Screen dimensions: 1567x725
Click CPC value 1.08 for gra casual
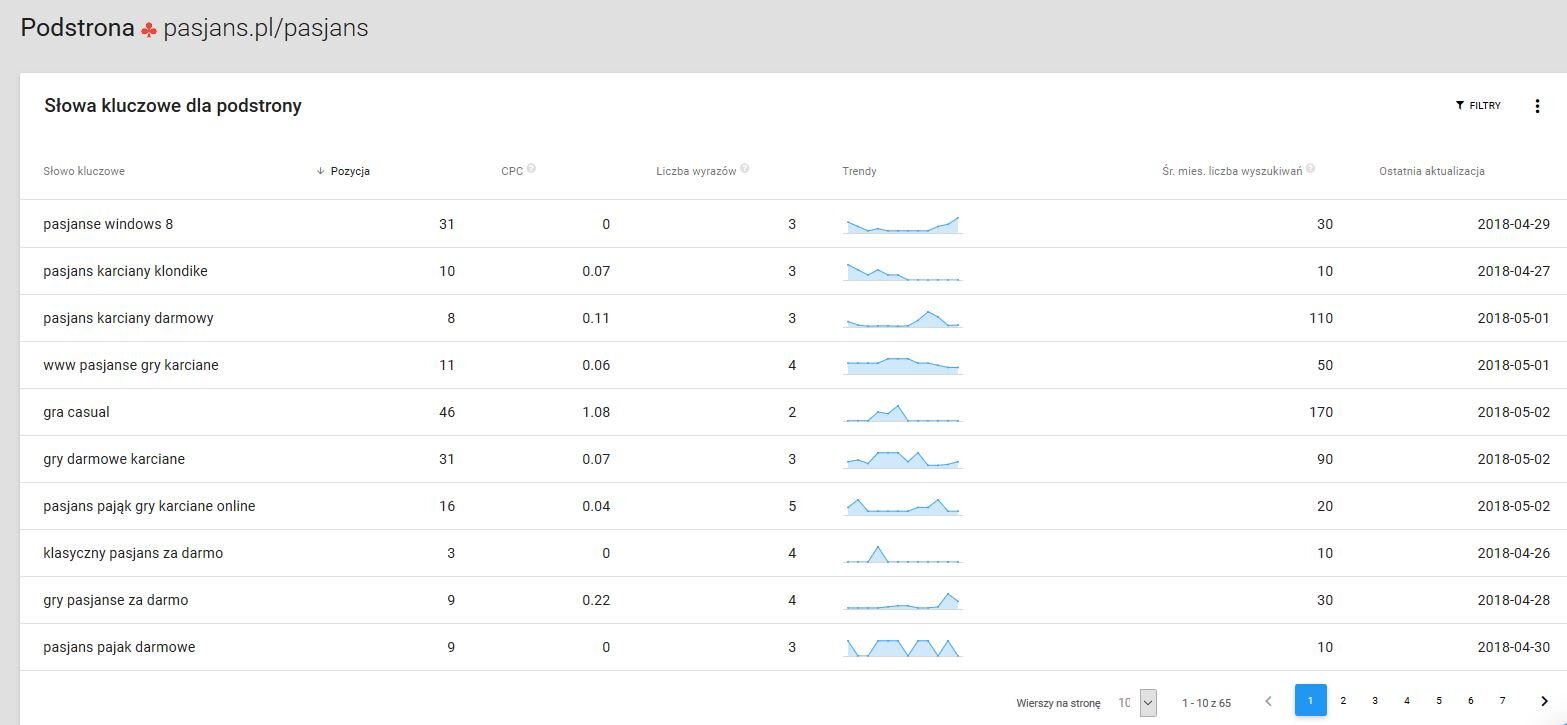[x=596, y=412]
